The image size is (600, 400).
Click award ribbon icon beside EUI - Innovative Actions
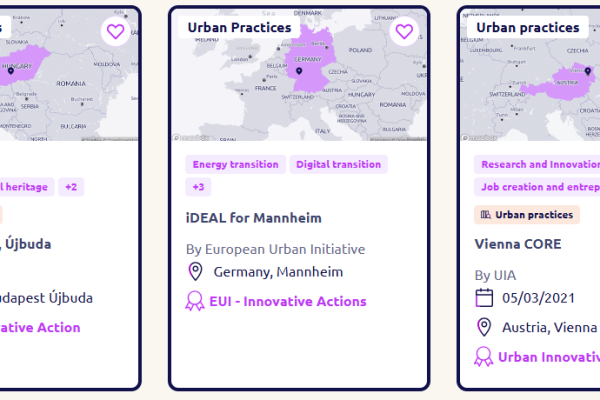coord(195,301)
